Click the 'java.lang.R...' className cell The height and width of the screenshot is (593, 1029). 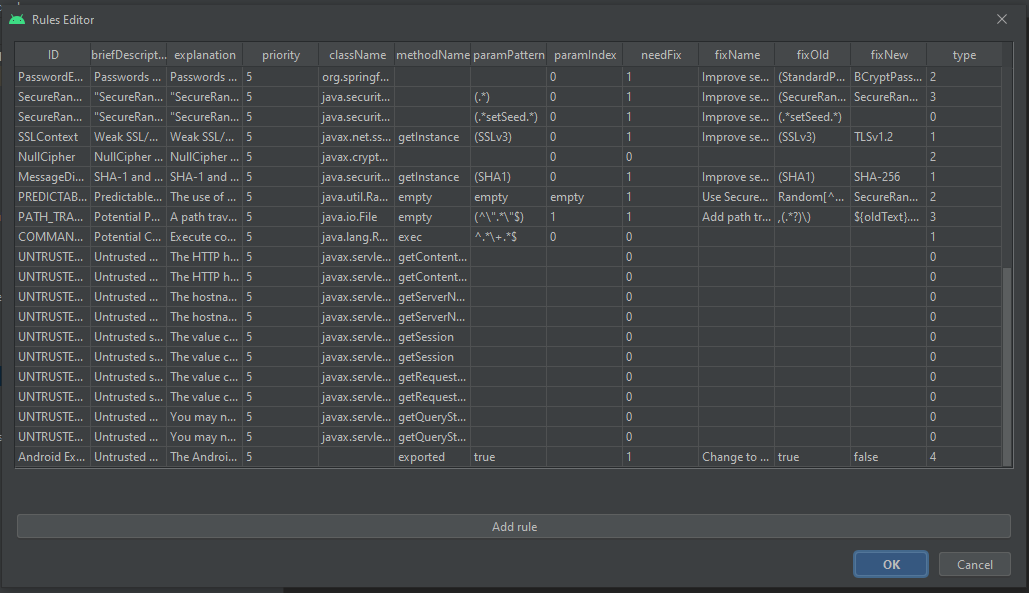click(x=357, y=237)
